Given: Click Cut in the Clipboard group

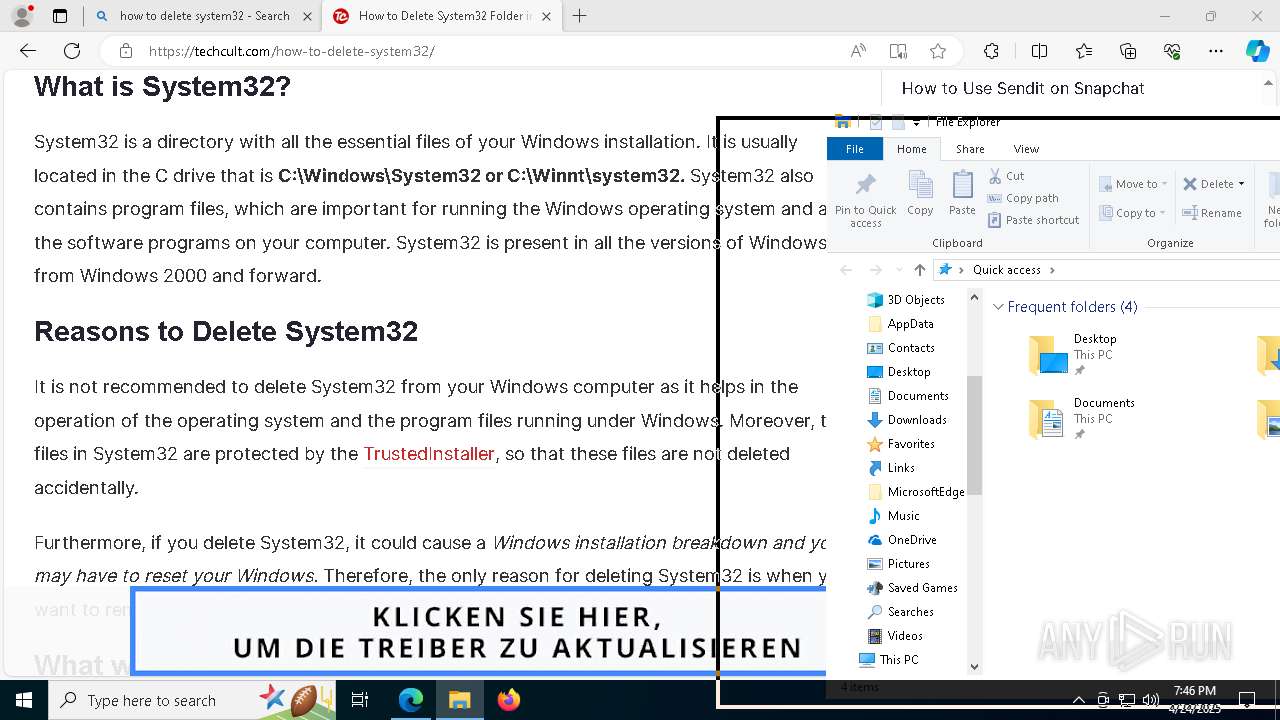Looking at the screenshot, I should click(1006, 176).
